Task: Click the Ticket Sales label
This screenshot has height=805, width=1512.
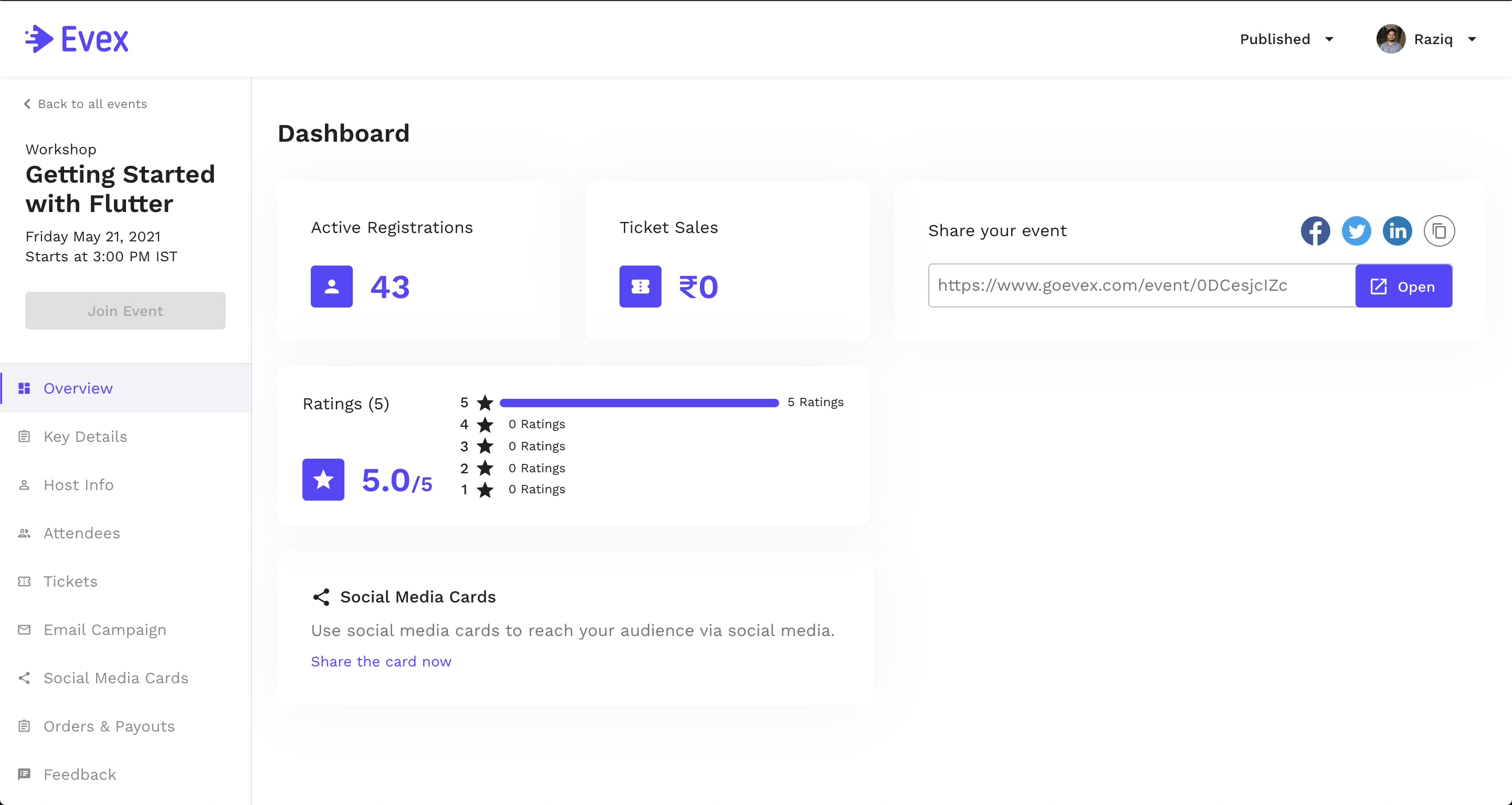Action: coord(668,228)
